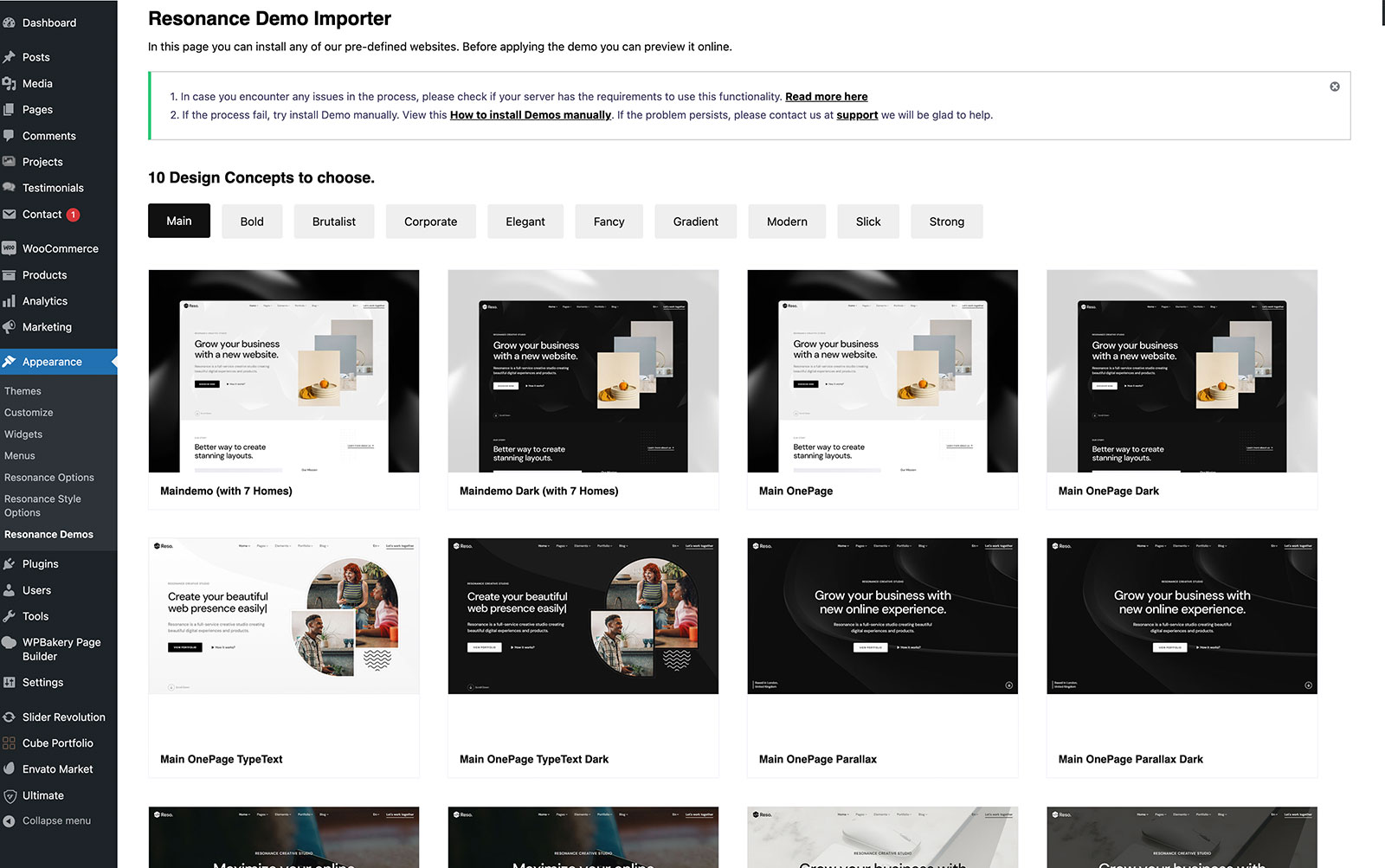Choose the Gradient design filter

pos(695,222)
